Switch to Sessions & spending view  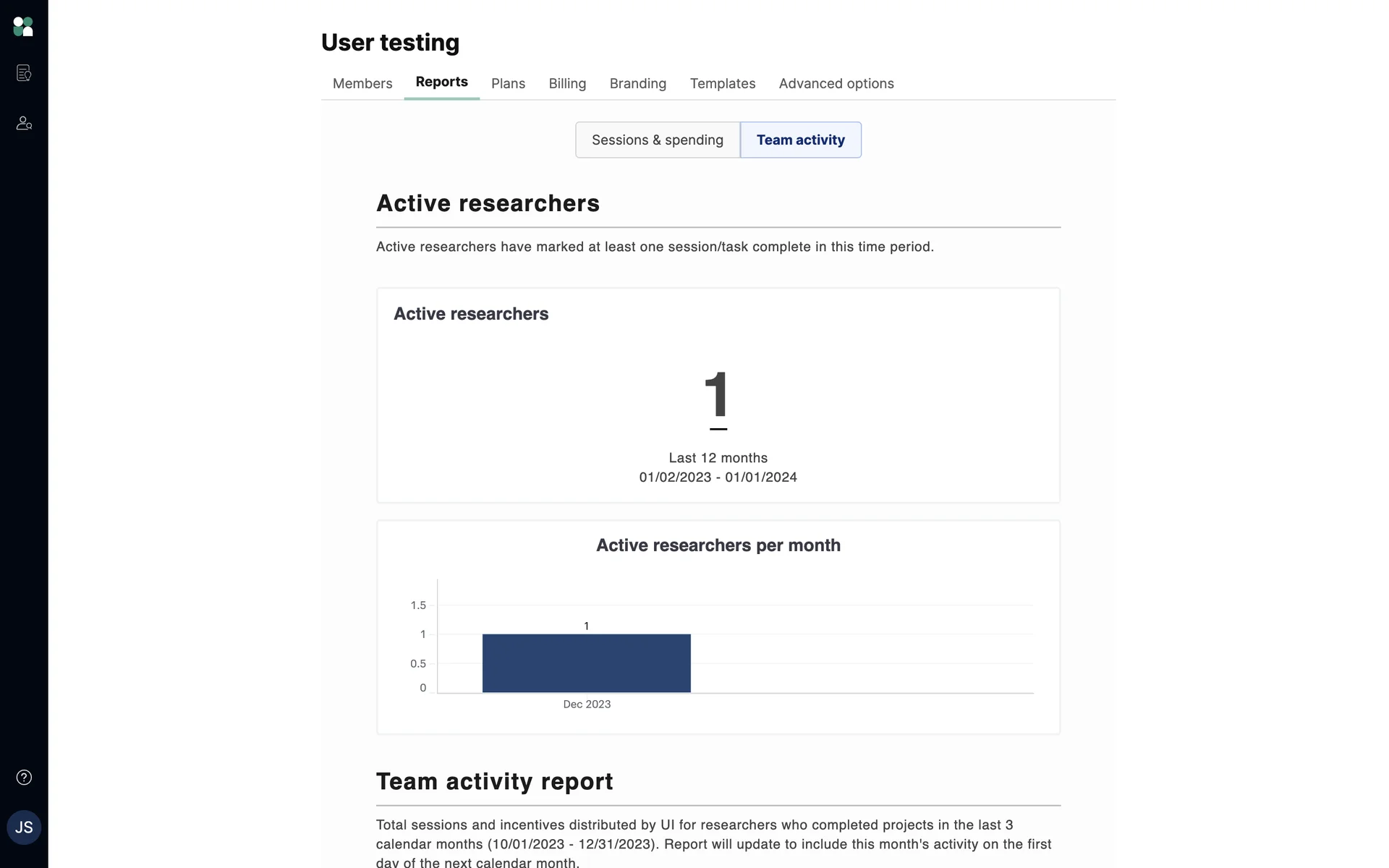(657, 140)
